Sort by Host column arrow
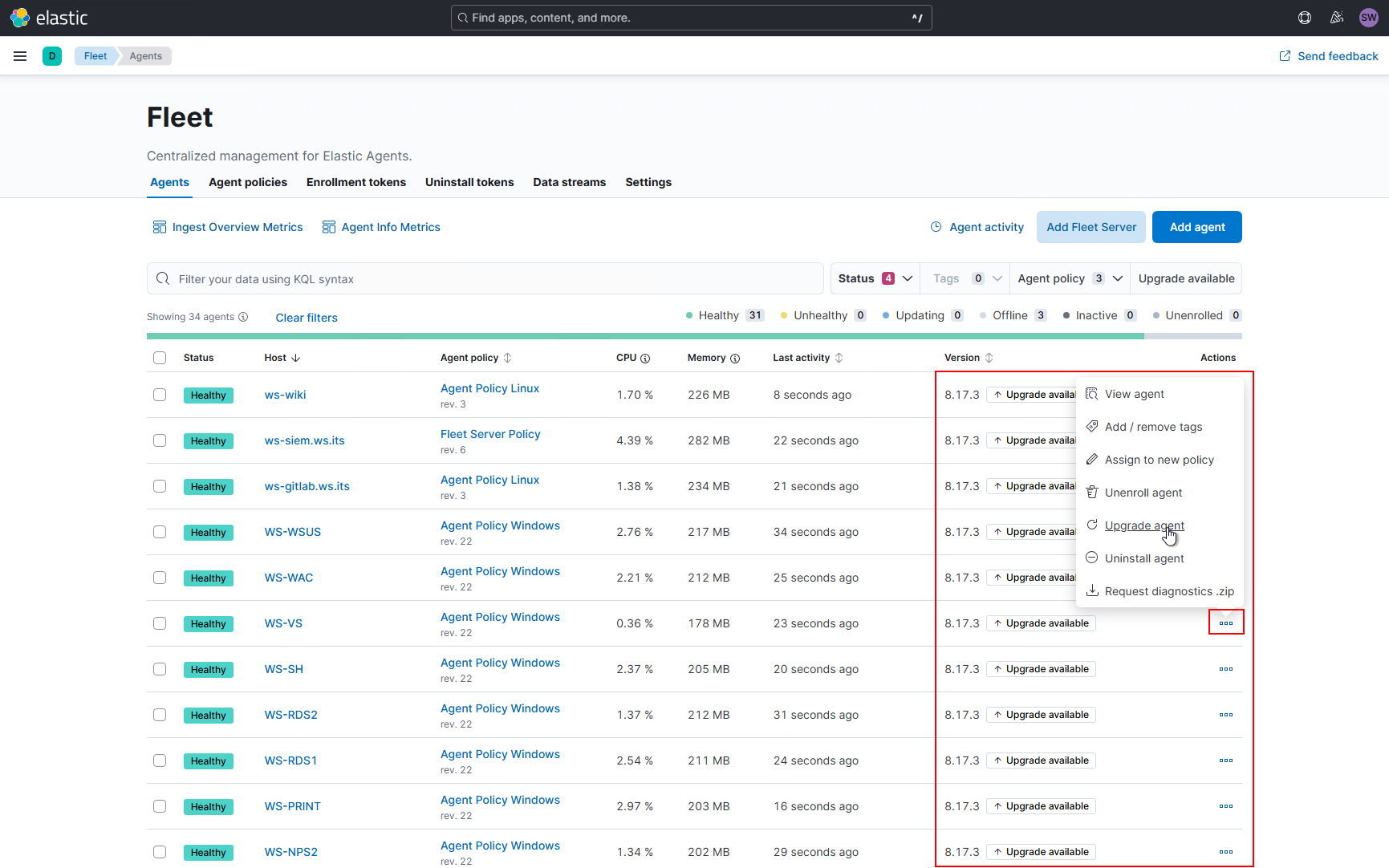Image resolution: width=1389 pixels, height=868 pixels. pyautogui.click(x=296, y=358)
